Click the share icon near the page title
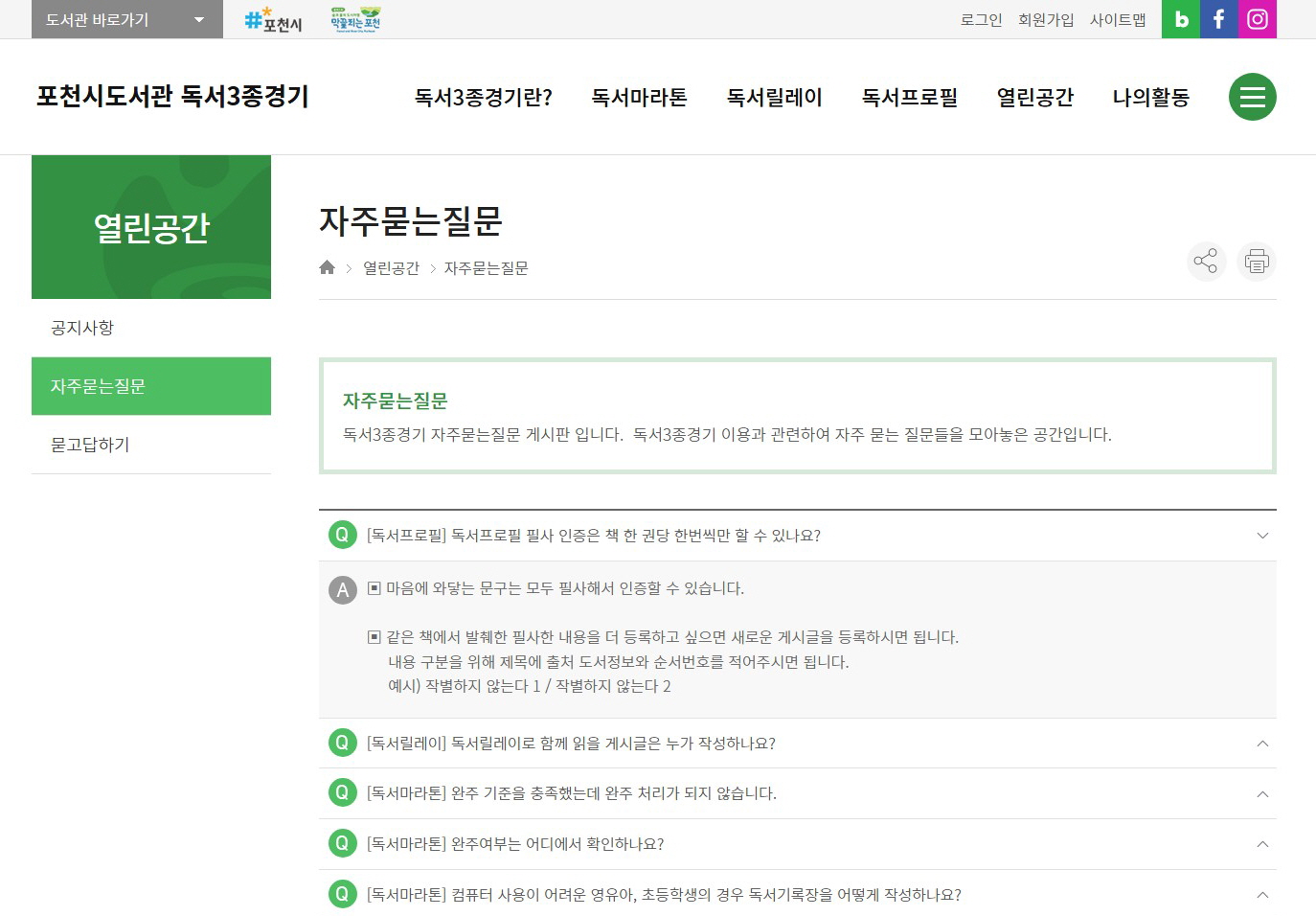The height and width of the screenshot is (916, 1316). point(1206,262)
